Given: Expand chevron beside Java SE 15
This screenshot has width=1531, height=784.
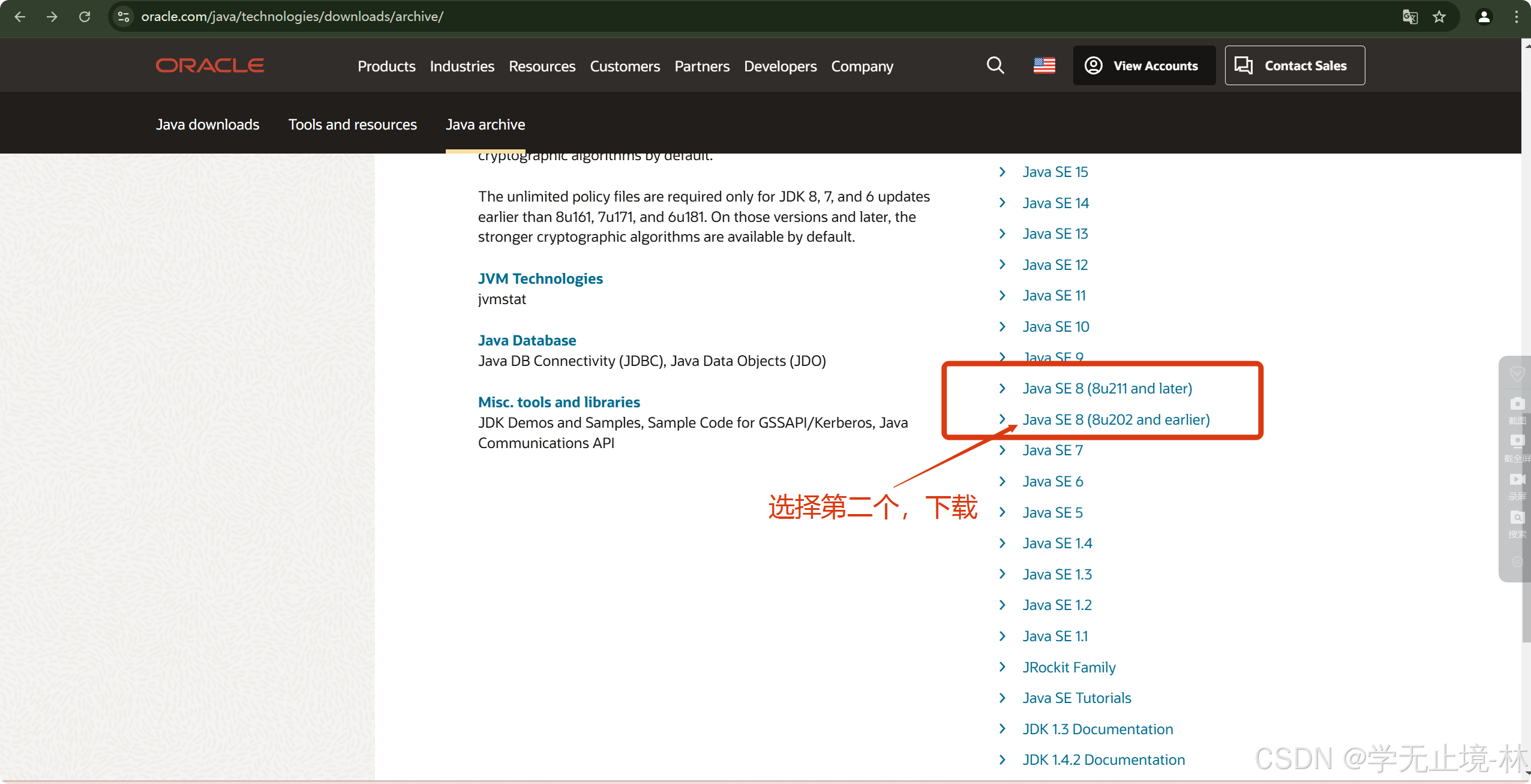Looking at the screenshot, I should (x=1002, y=172).
